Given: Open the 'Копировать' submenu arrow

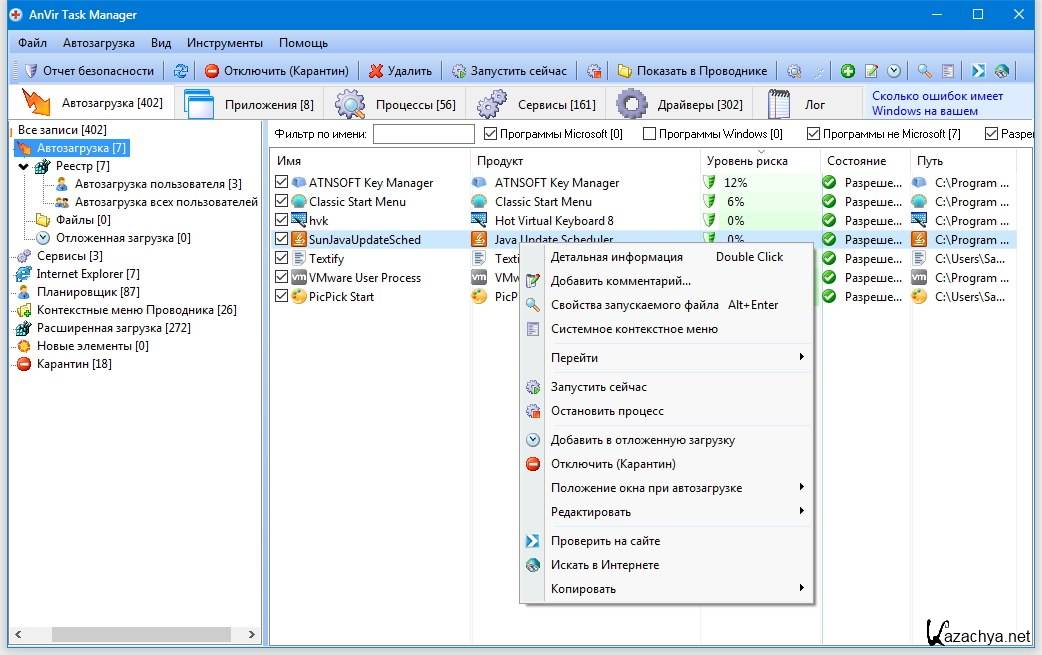Looking at the screenshot, I should pos(801,589).
